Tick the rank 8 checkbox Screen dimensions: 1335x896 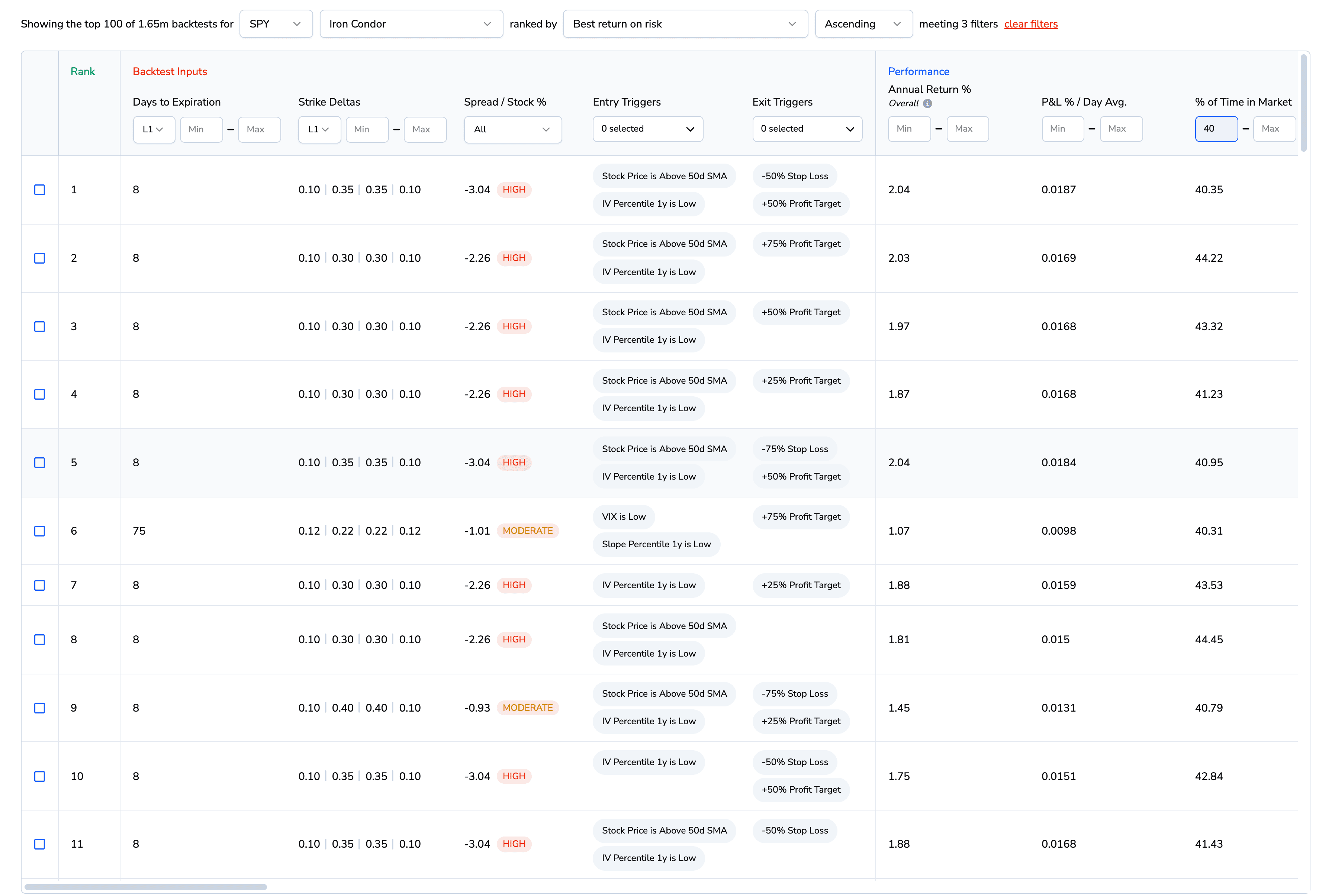pos(39,639)
